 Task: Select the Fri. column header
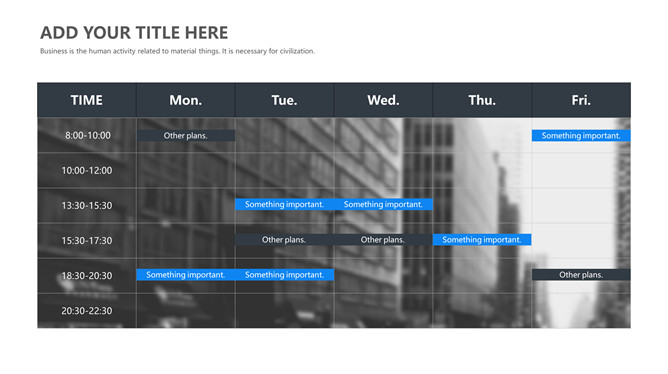581,100
